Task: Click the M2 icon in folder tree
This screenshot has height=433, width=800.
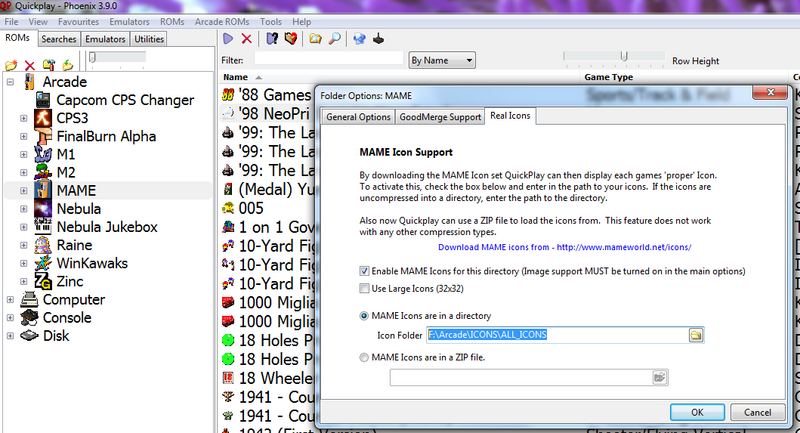Action: 43,172
